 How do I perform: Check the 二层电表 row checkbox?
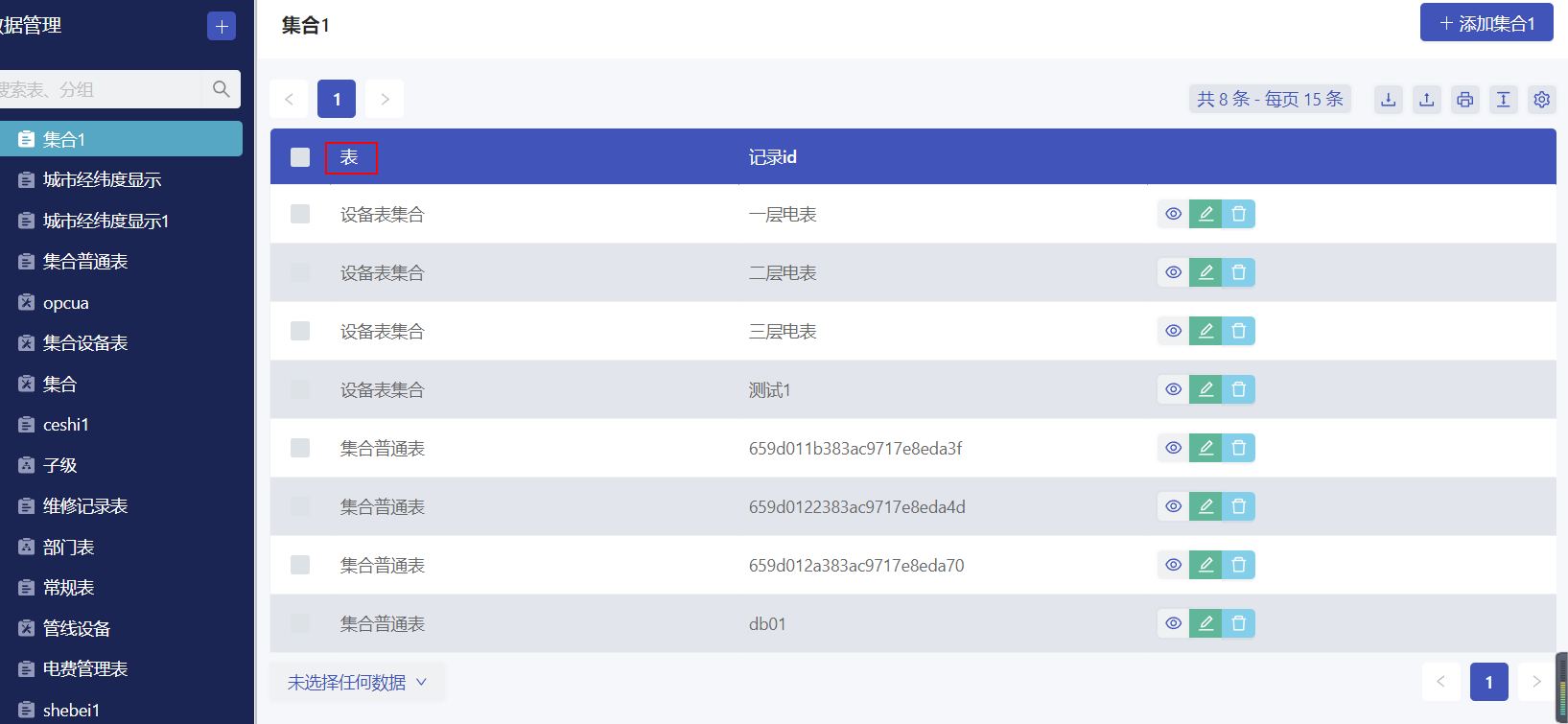(x=300, y=272)
